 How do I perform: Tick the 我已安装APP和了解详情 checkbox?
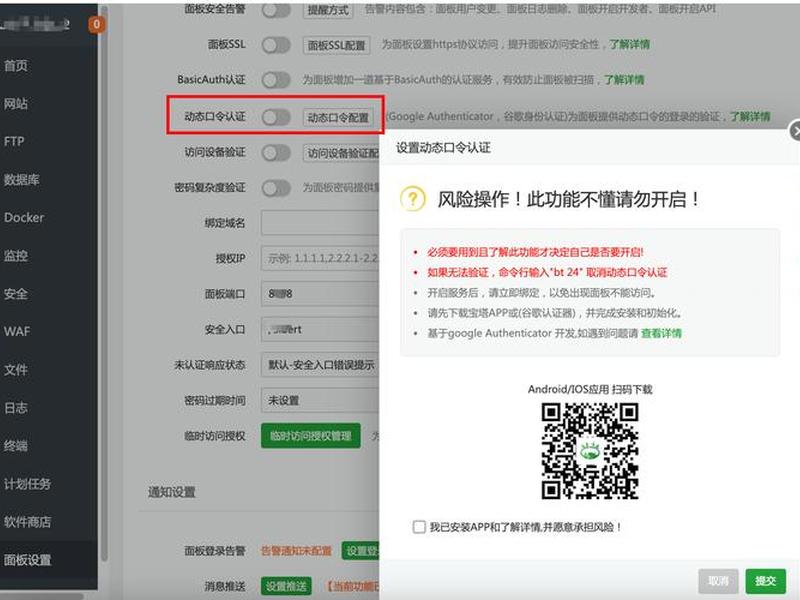(419, 527)
